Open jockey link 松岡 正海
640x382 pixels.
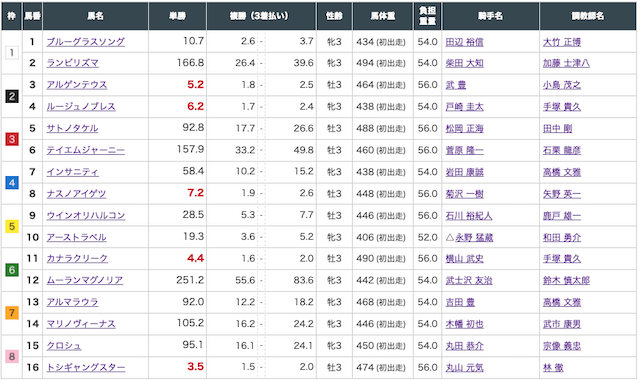[464, 129]
